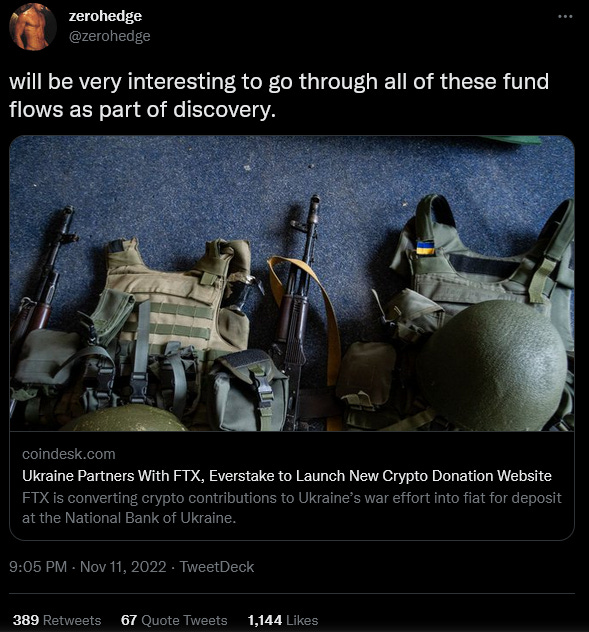Image resolution: width=589 pixels, height=632 pixels.
Task: Open the Ukraine Partners With FTX headline
Action: [x=287, y=476]
